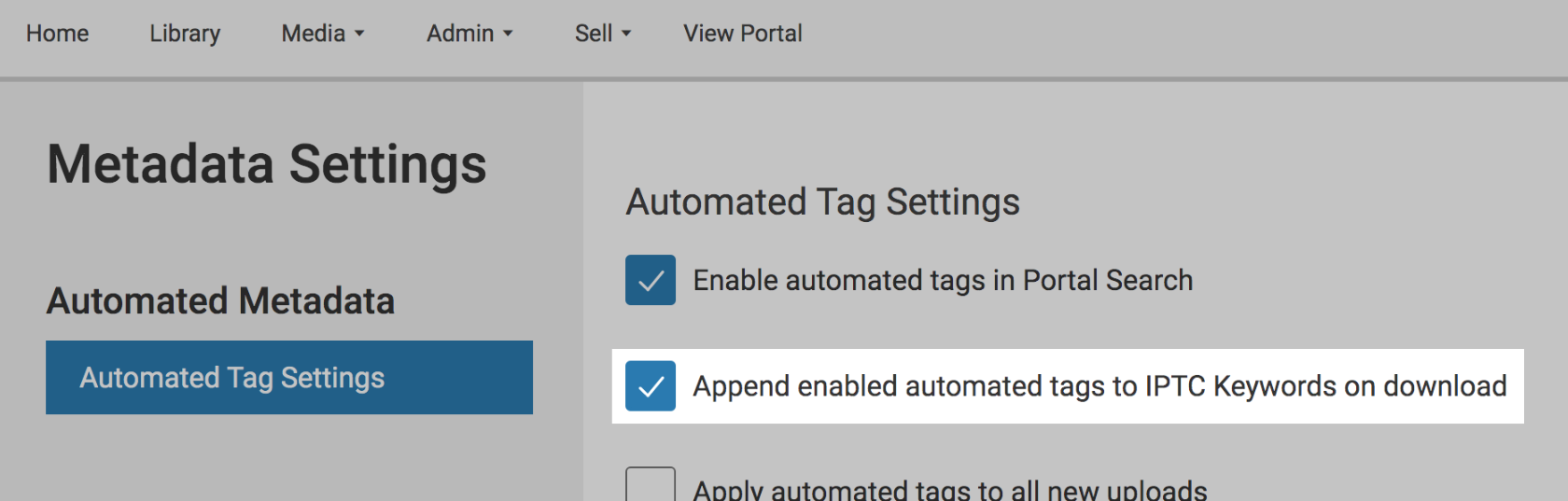Screen dimensions: 1568x501
Task: Uncheck Enable automated tags in Portal Search
Action: (x=651, y=280)
